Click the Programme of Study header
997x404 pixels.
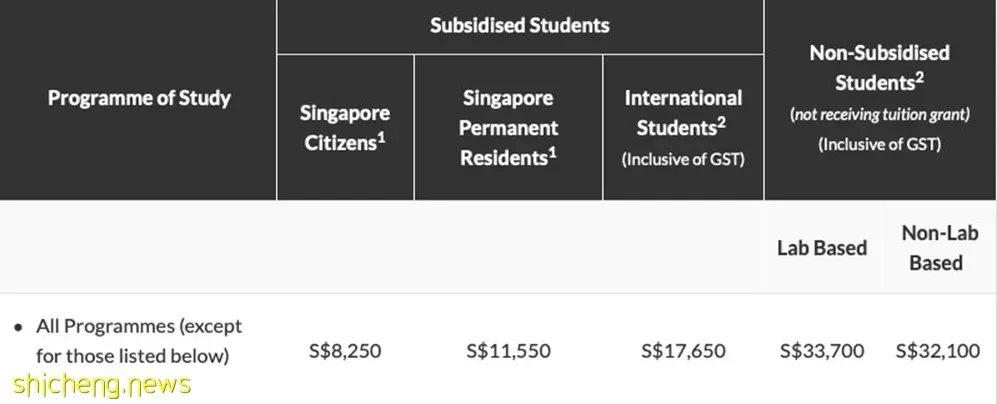pyautogui.click(x=139, y=98)
